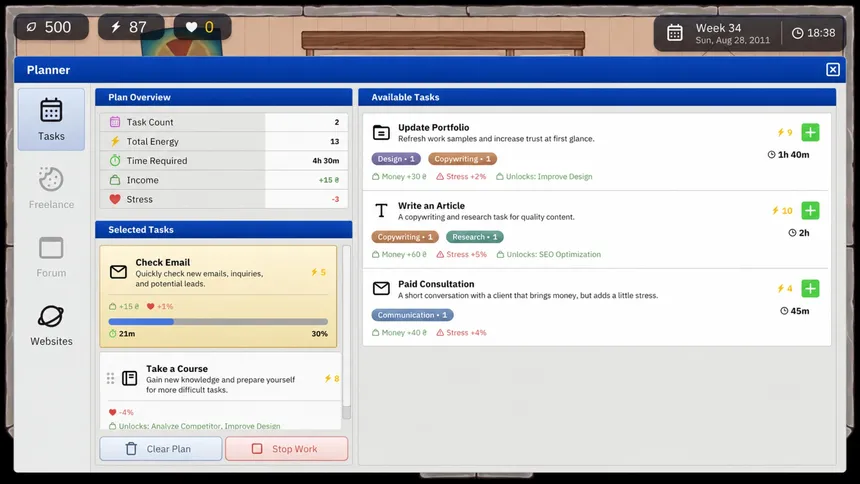Click the Time Required value 4h 30m

pyautogui.click(x=326, y=161)
